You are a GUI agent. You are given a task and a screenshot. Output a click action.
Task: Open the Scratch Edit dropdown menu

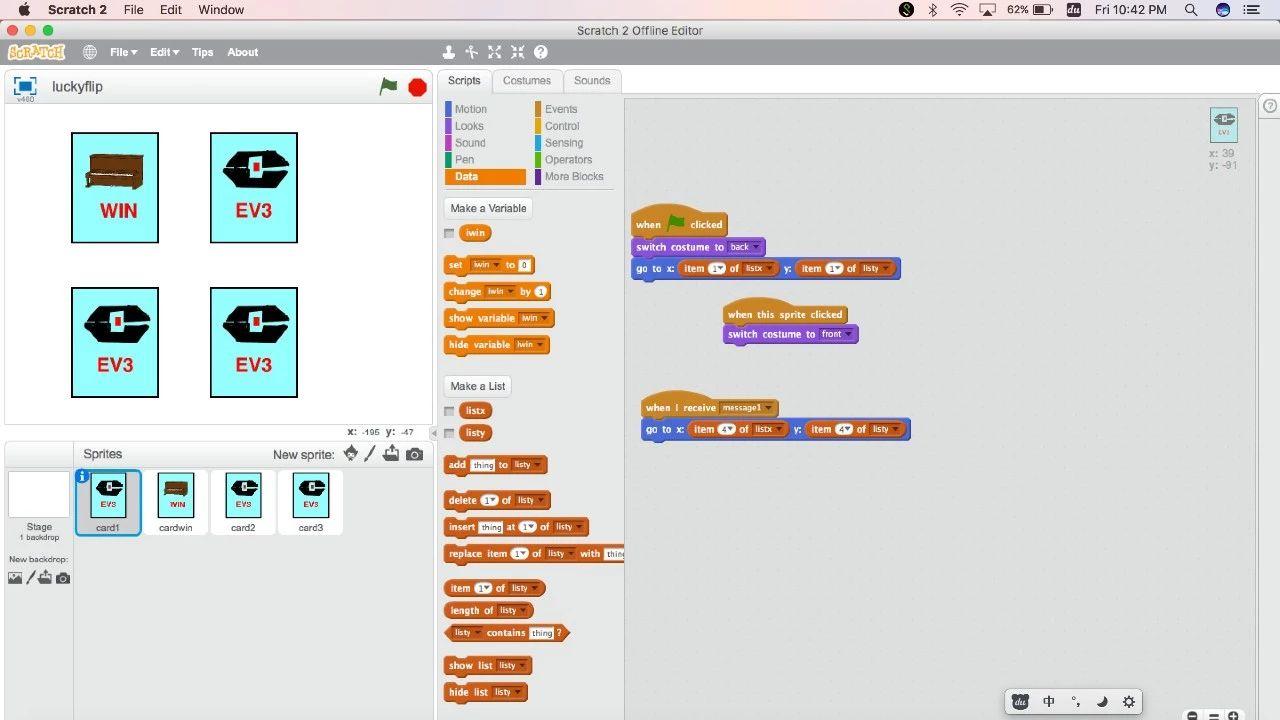click(x=164, y=52)
